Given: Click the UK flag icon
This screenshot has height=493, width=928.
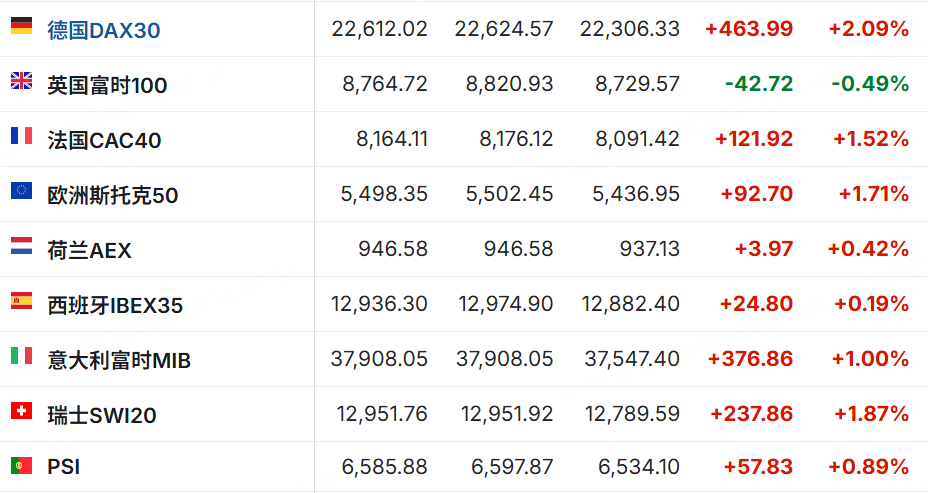Looking at the screenshot, I should click(x=21, y=81).
